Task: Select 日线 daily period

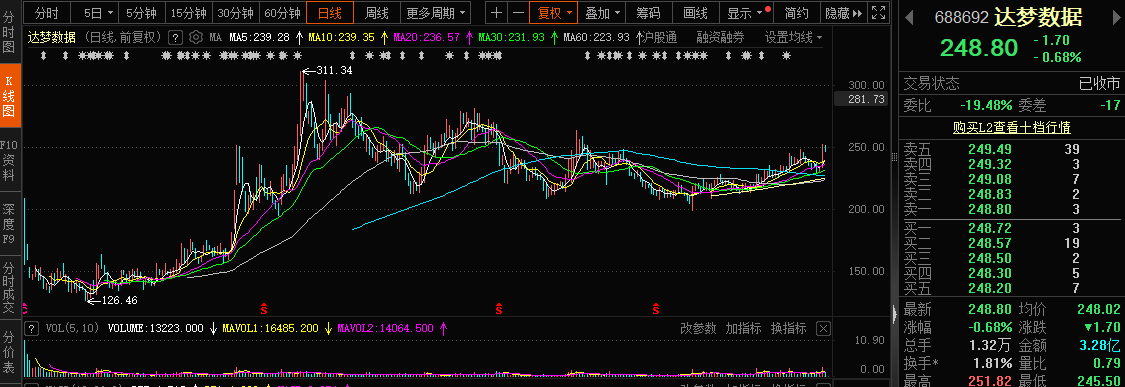Action: pyautogui.click(x=330, y=12)
